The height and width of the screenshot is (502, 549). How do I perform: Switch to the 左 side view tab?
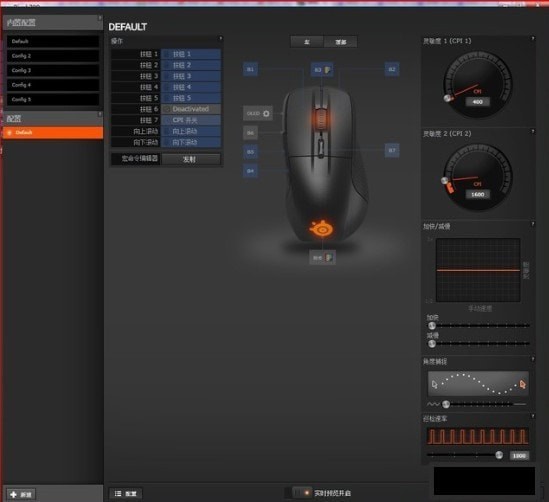(x=307, y=42)
